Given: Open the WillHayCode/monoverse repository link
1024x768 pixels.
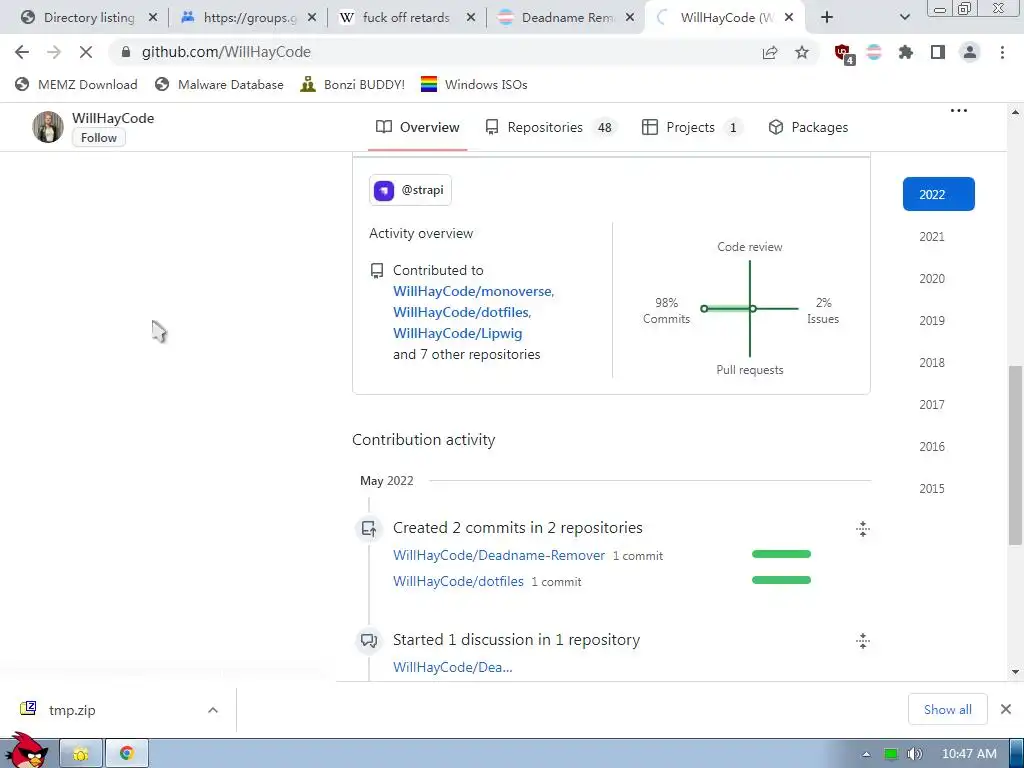Looking at the screenshot, I should [x=473, y=291].
